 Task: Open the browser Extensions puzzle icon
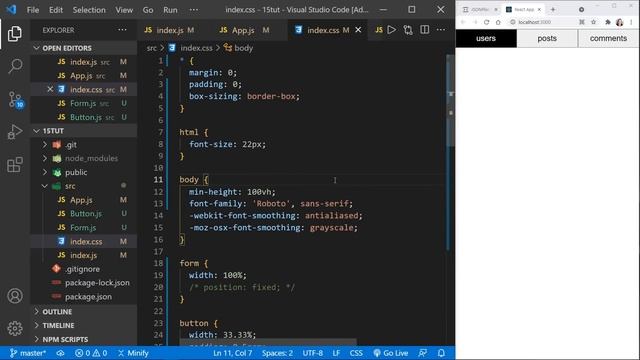[607, 22]
